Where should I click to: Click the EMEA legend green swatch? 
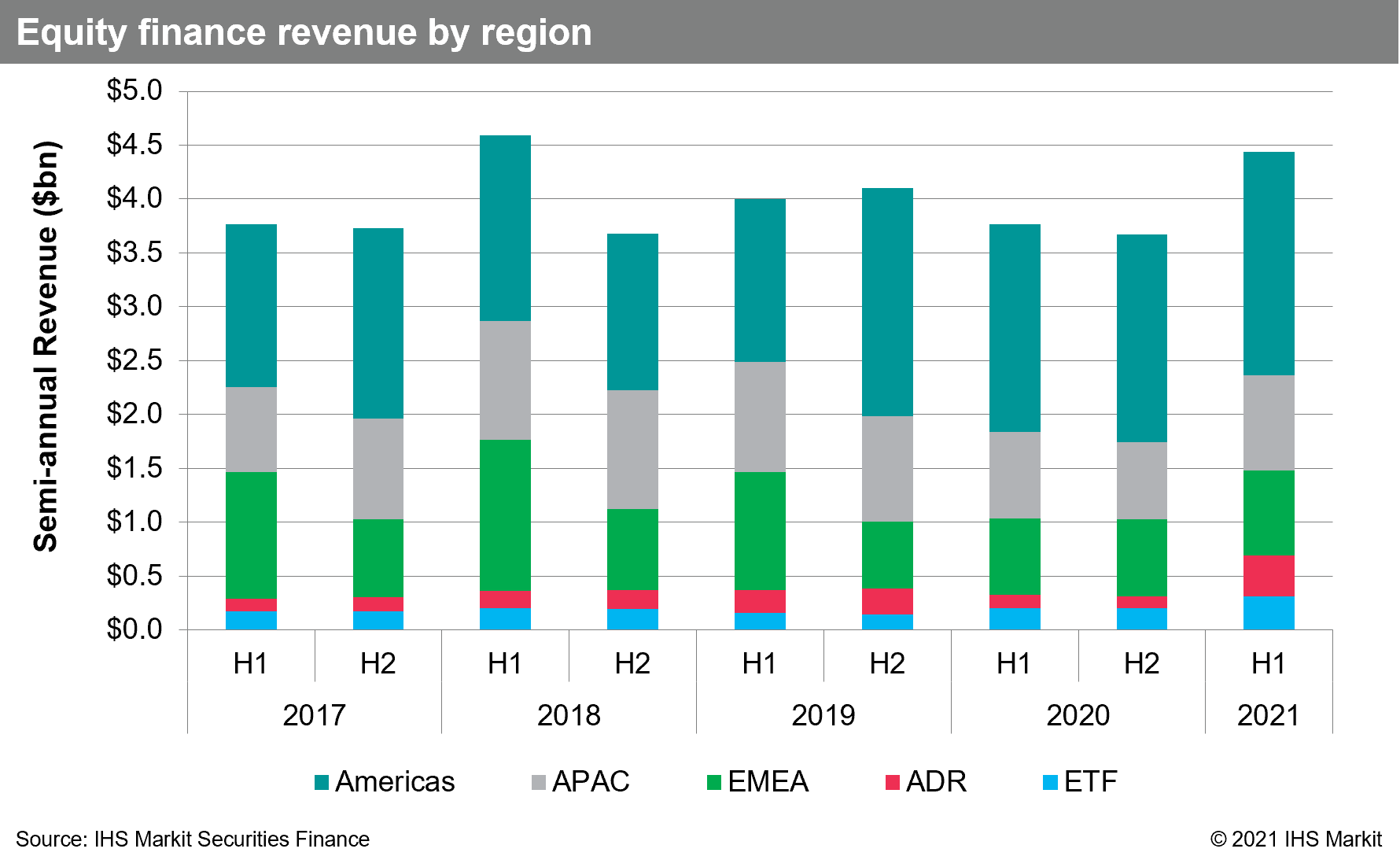coord(714,782)
